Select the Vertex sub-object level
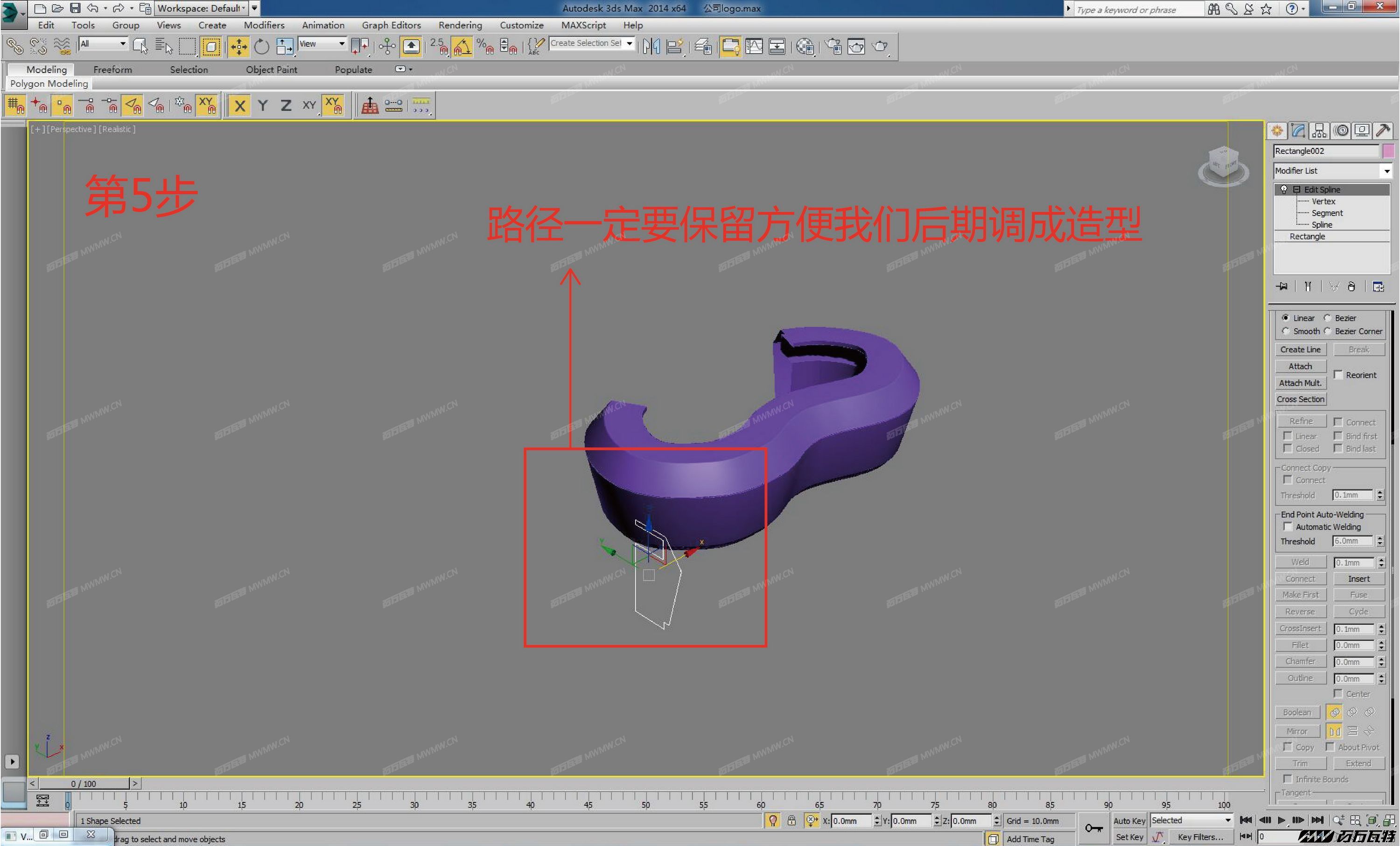 (x=1324, y=201)
